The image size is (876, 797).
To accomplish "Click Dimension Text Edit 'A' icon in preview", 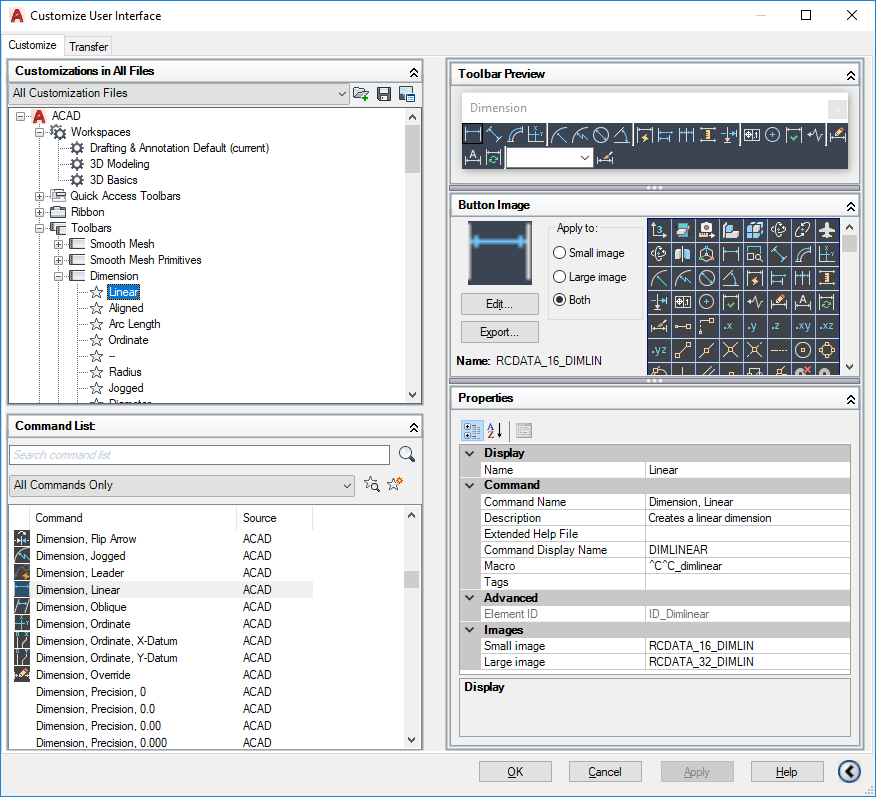I will pos(473,158).
